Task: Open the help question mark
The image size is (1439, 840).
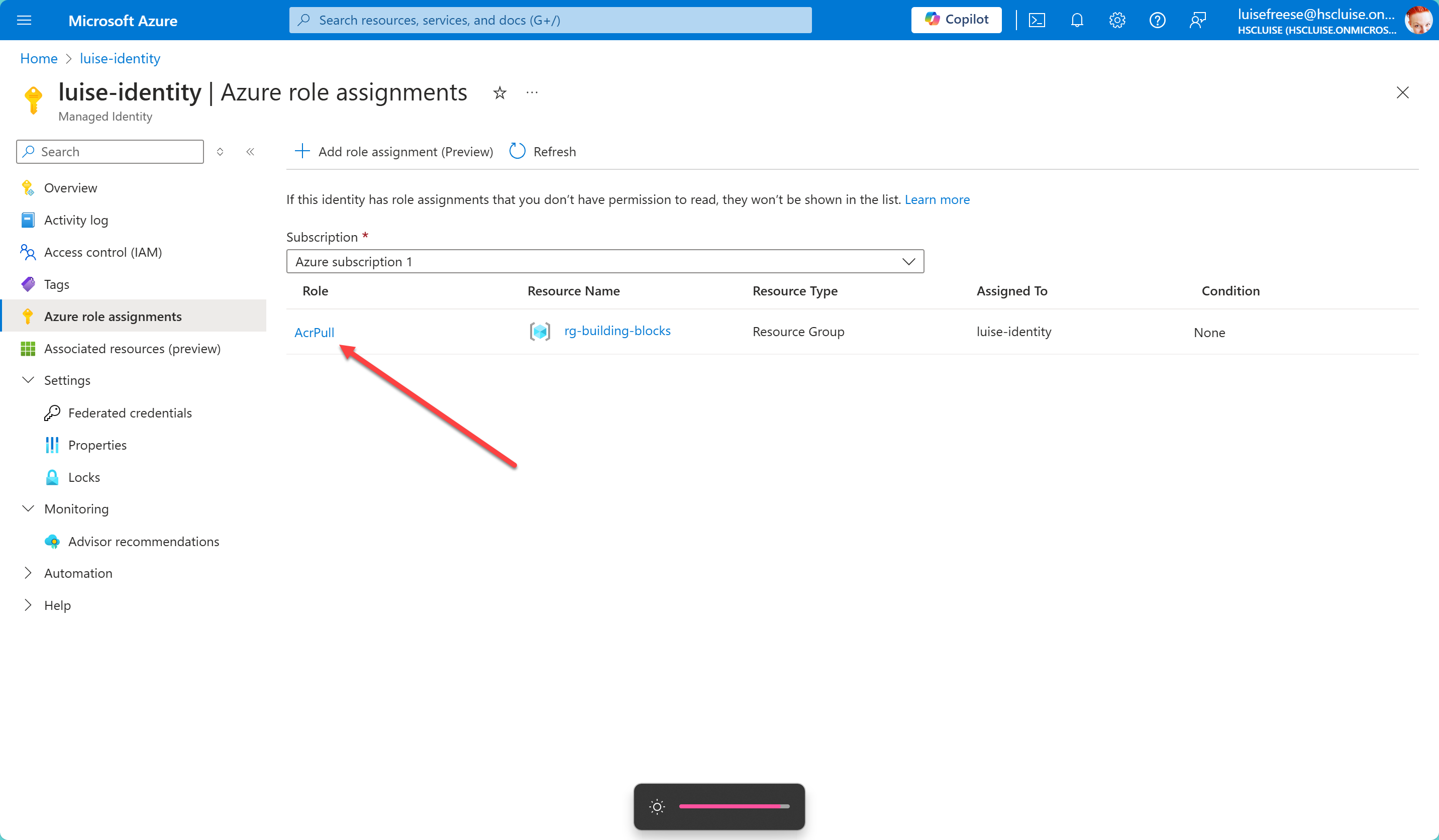Action: pyautogui.click(x=1157, y=20)
